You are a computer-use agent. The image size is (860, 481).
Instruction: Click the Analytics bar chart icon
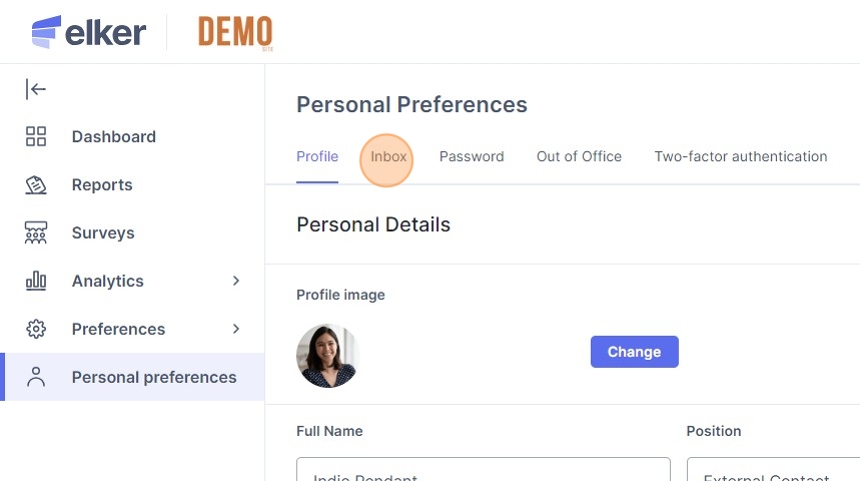(x=36, y=281)
